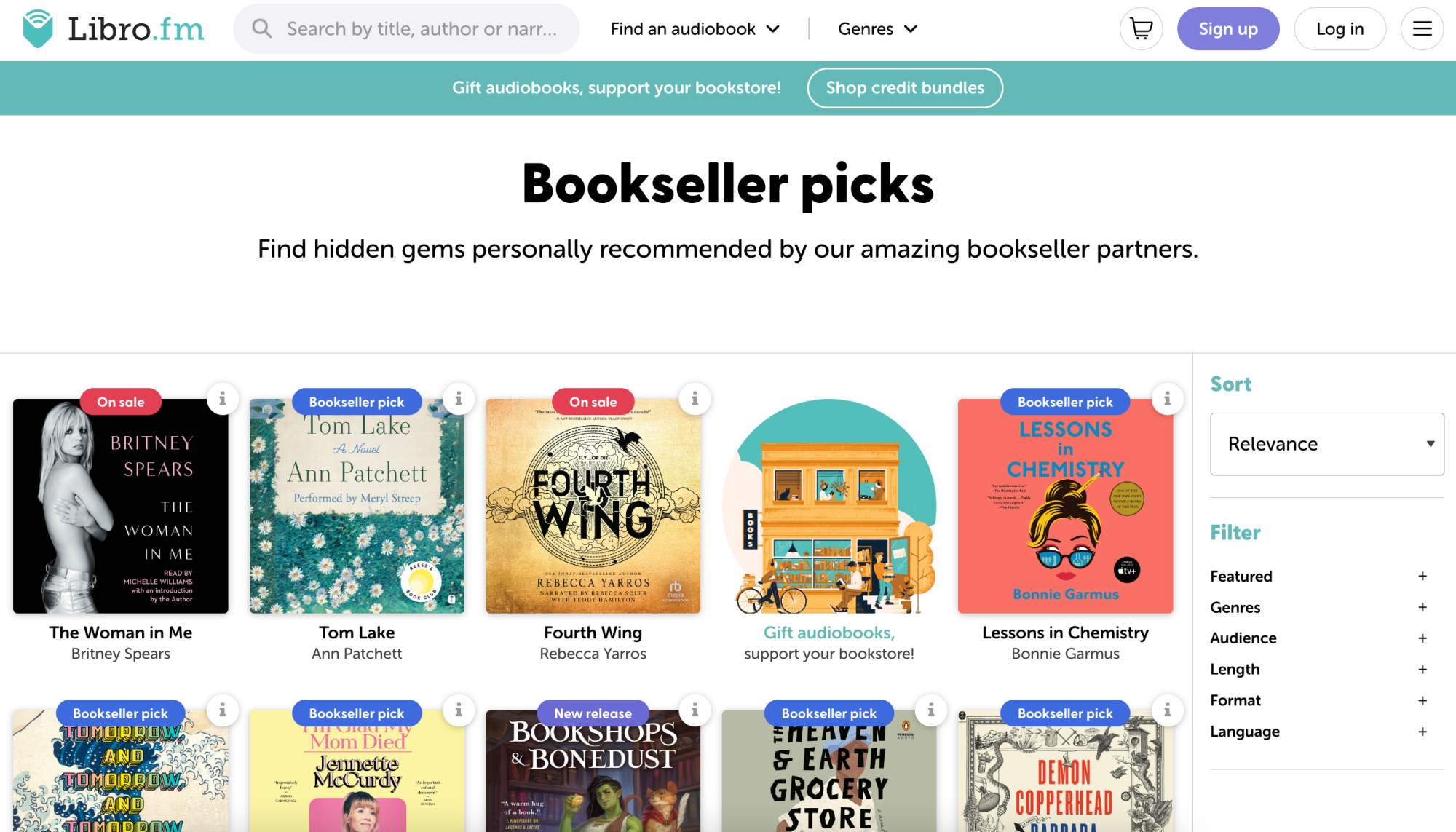The image size is (1456, 832).
Task: Open the Relevance sort dropdown
Action: [1326, 444]
